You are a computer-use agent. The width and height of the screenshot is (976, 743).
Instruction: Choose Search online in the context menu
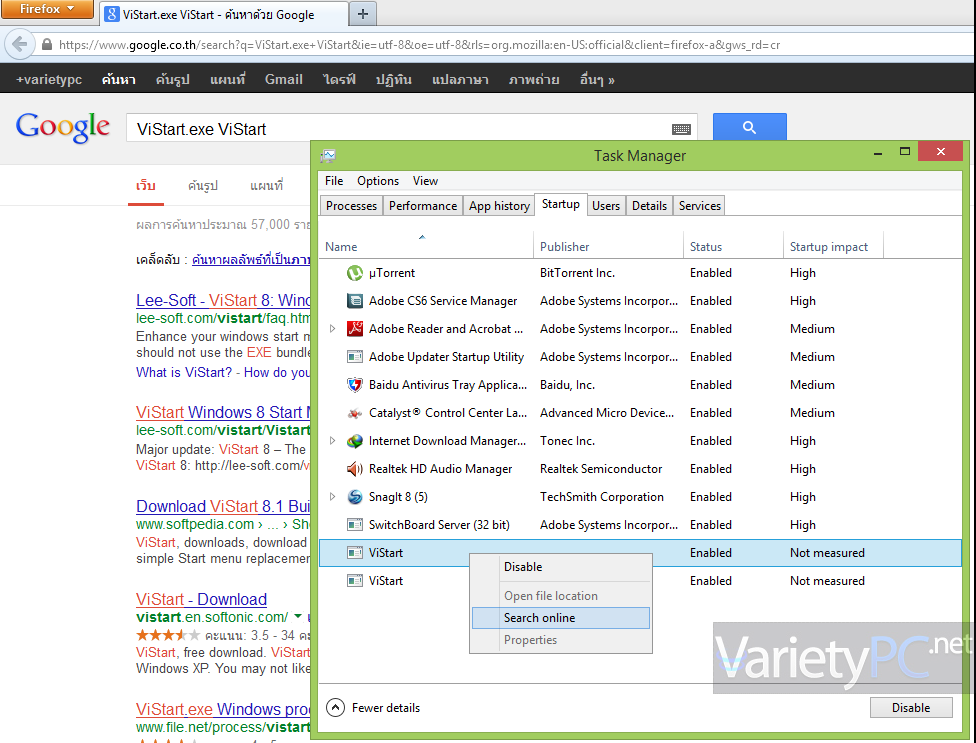561,618
